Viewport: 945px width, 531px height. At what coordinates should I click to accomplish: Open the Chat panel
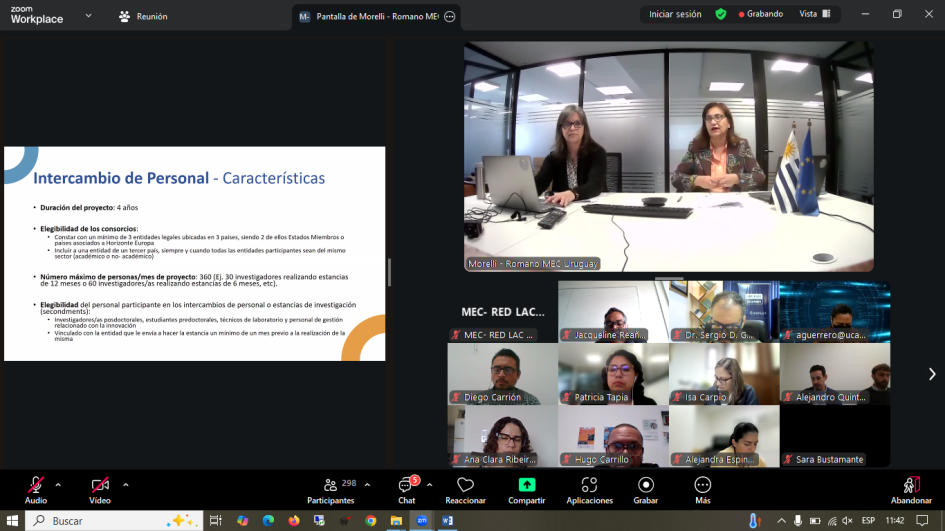pos(406,489)
